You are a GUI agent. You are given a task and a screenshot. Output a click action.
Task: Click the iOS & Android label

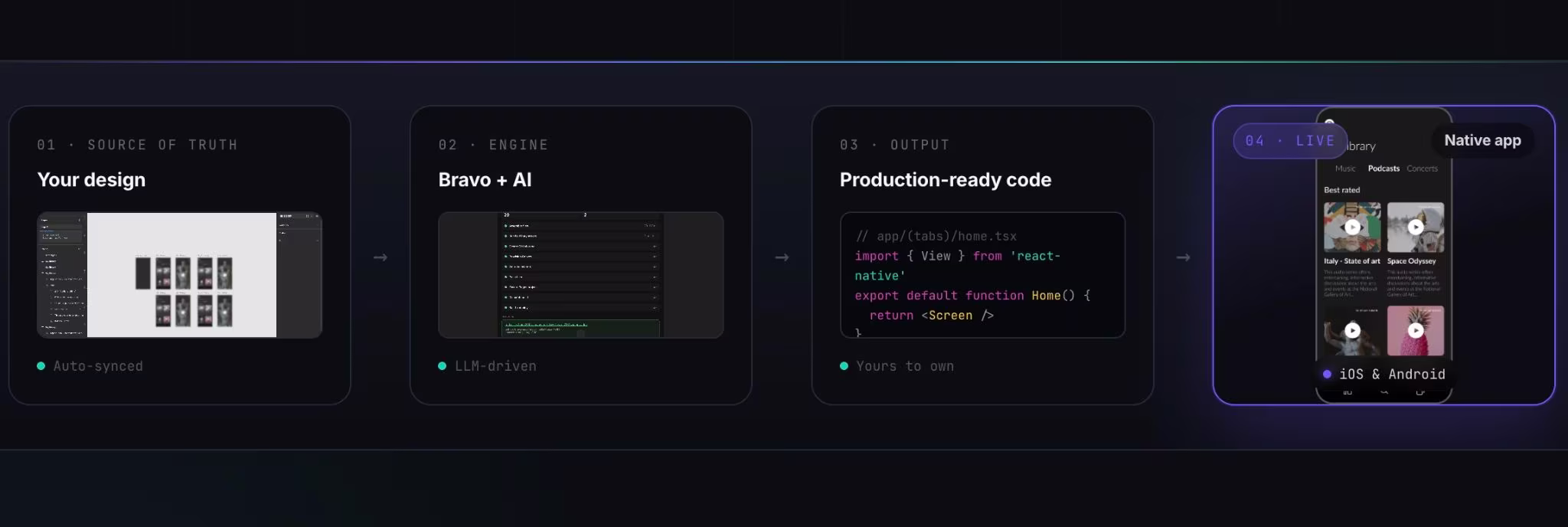(x=1392, y=374)
